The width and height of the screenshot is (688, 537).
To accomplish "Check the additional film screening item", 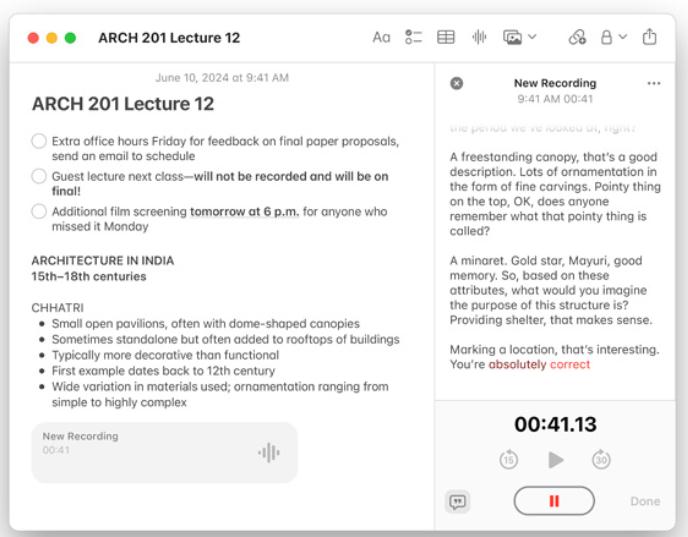I will click(39, 211).
